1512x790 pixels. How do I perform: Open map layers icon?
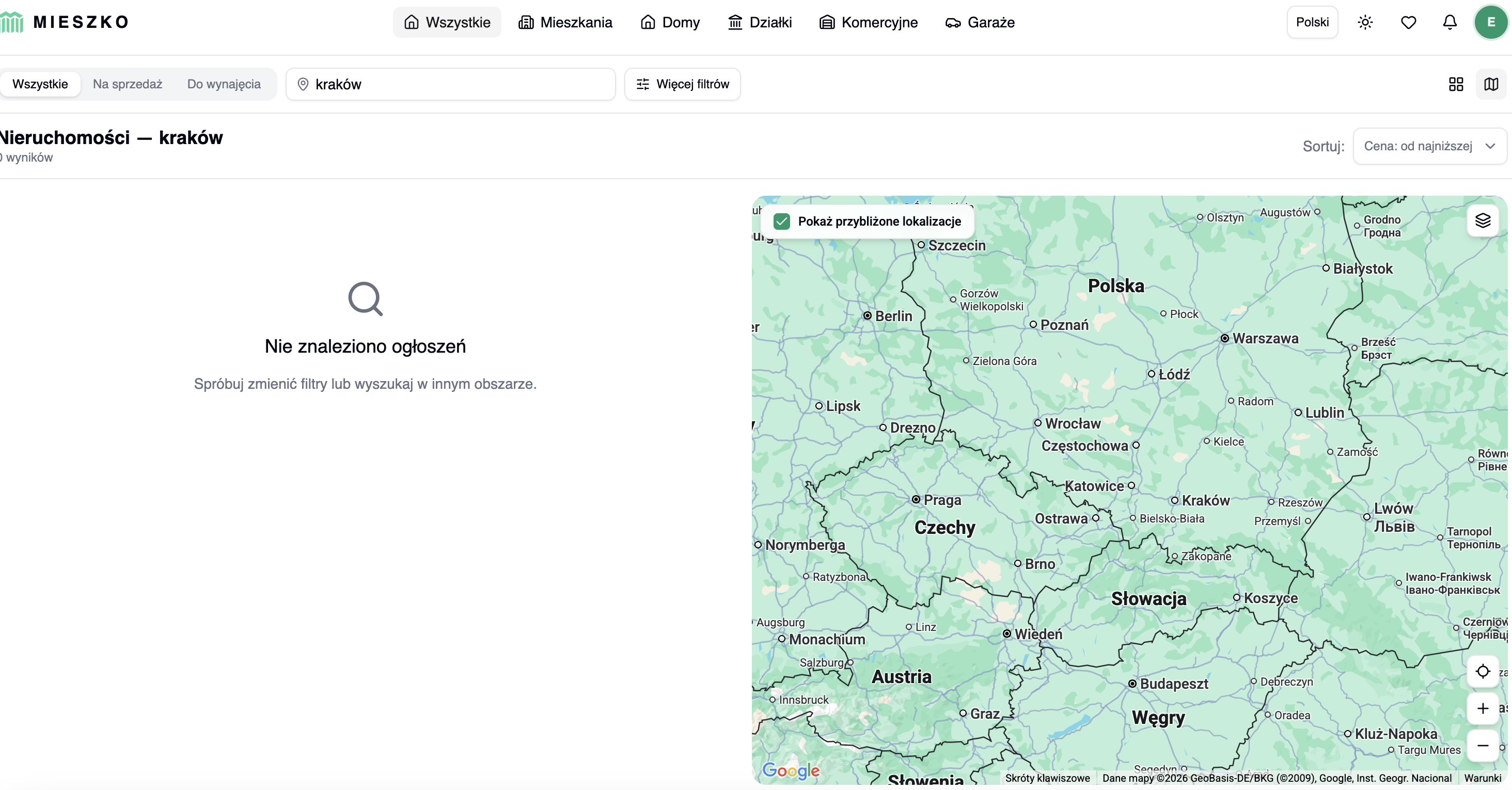tap(1483, 220)
